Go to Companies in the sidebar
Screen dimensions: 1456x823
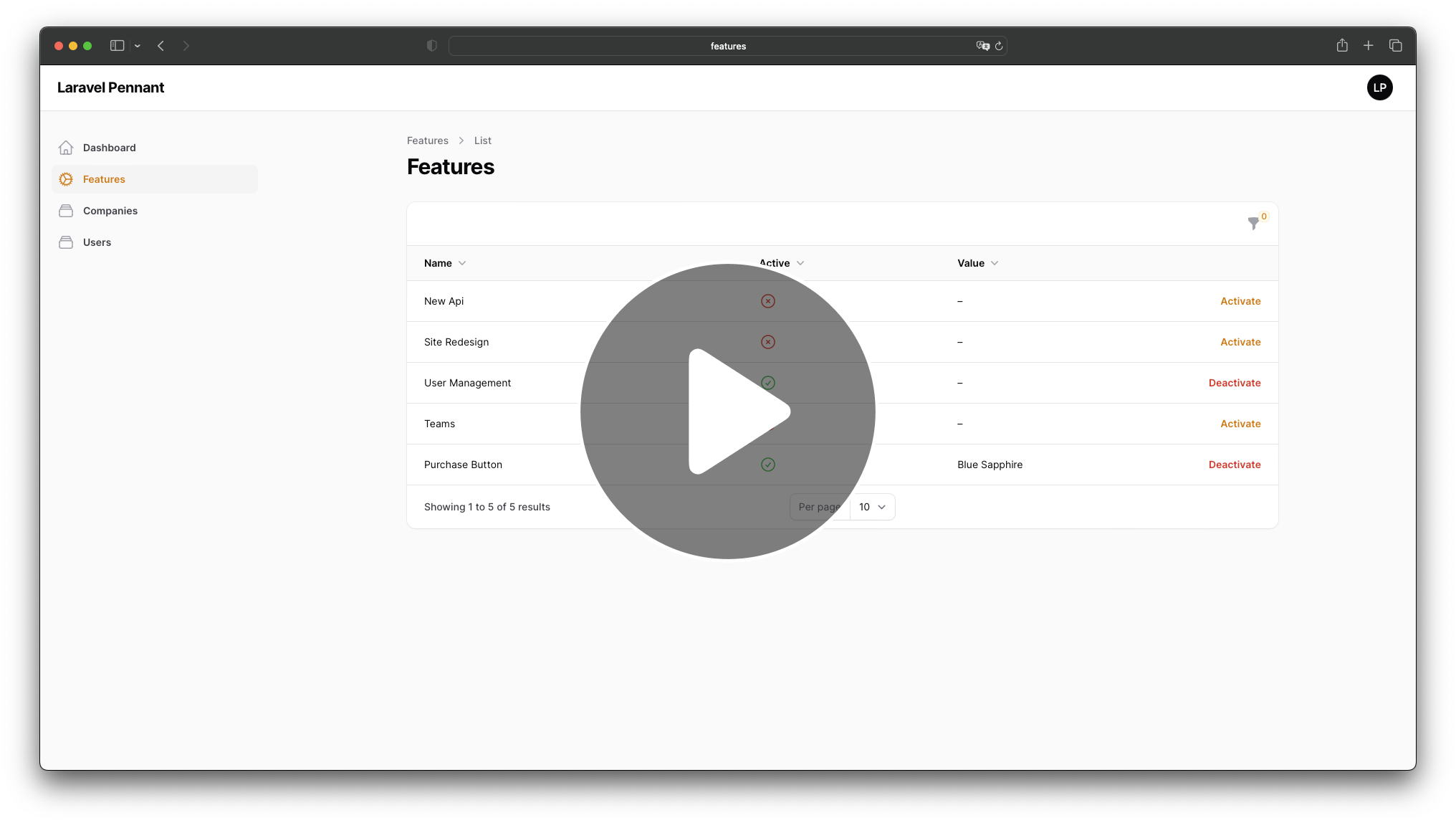click(x=110, y=211)
